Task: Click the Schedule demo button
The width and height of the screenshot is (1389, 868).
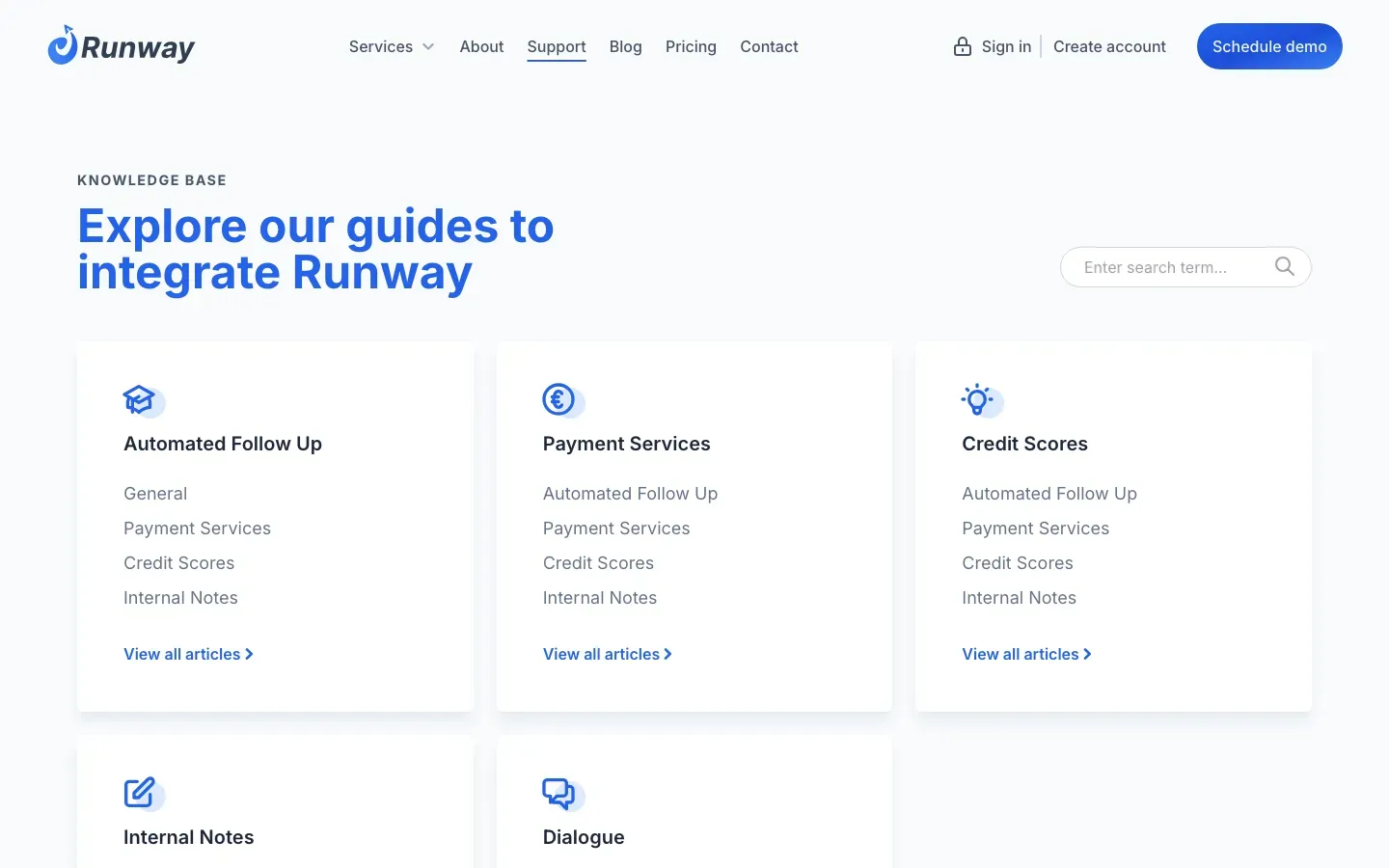Action: coord(1269,46)
